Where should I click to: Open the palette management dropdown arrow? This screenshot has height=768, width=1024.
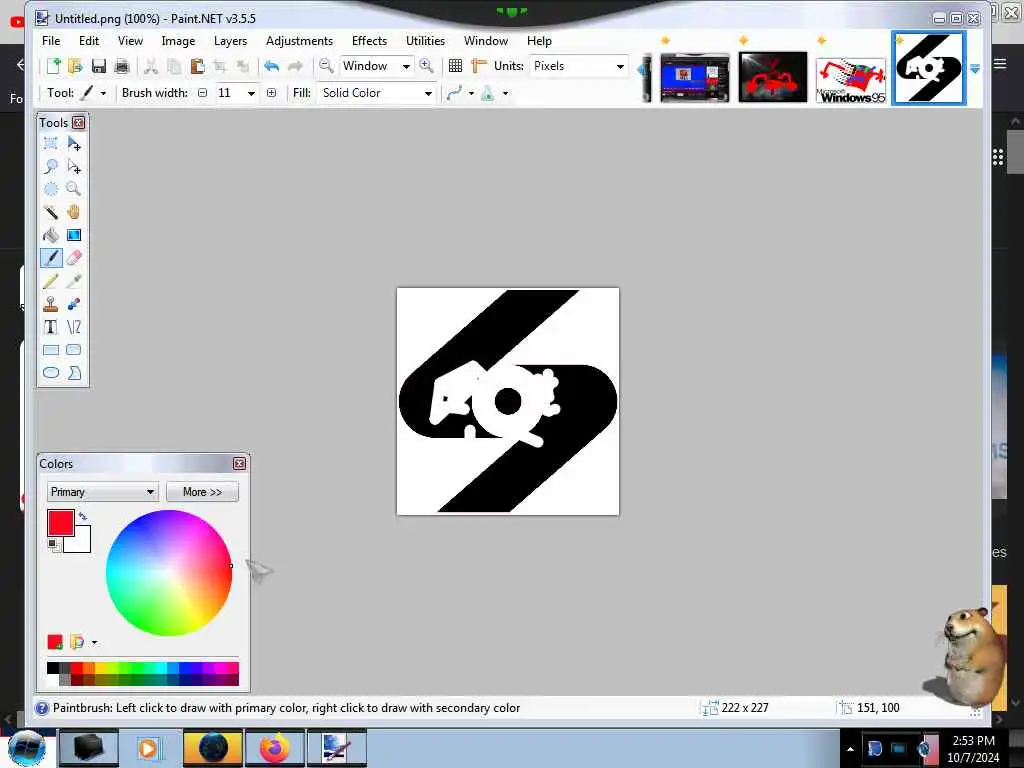click(x=95, y=643)
